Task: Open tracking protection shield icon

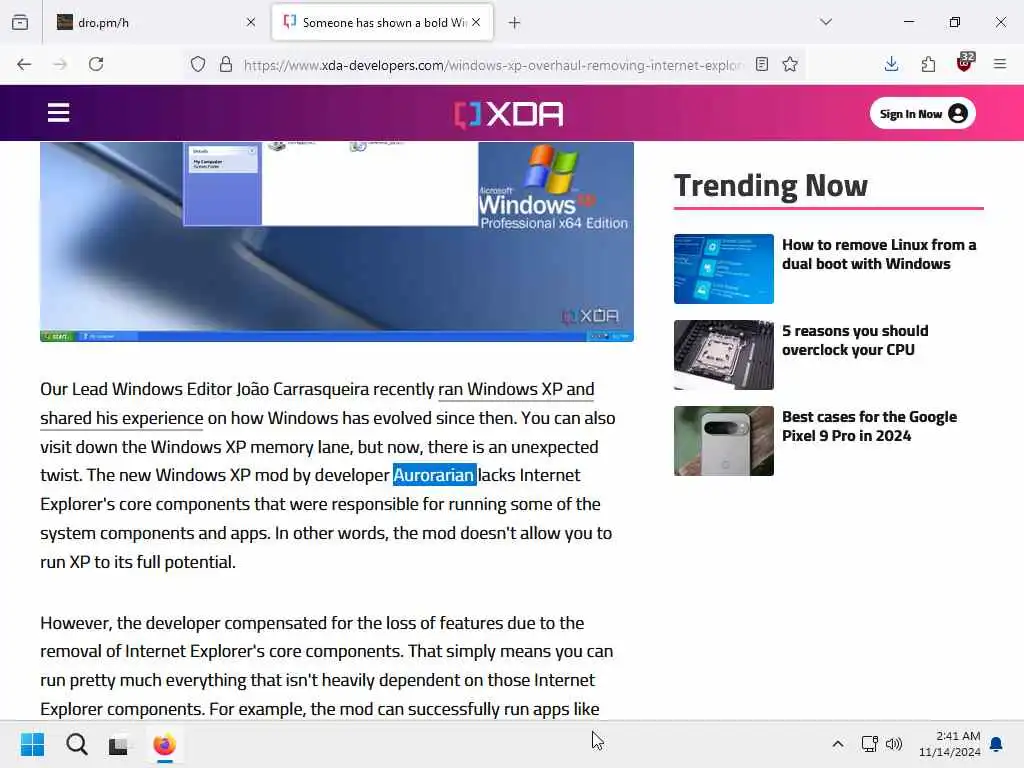Action: (x=198, y=64)
